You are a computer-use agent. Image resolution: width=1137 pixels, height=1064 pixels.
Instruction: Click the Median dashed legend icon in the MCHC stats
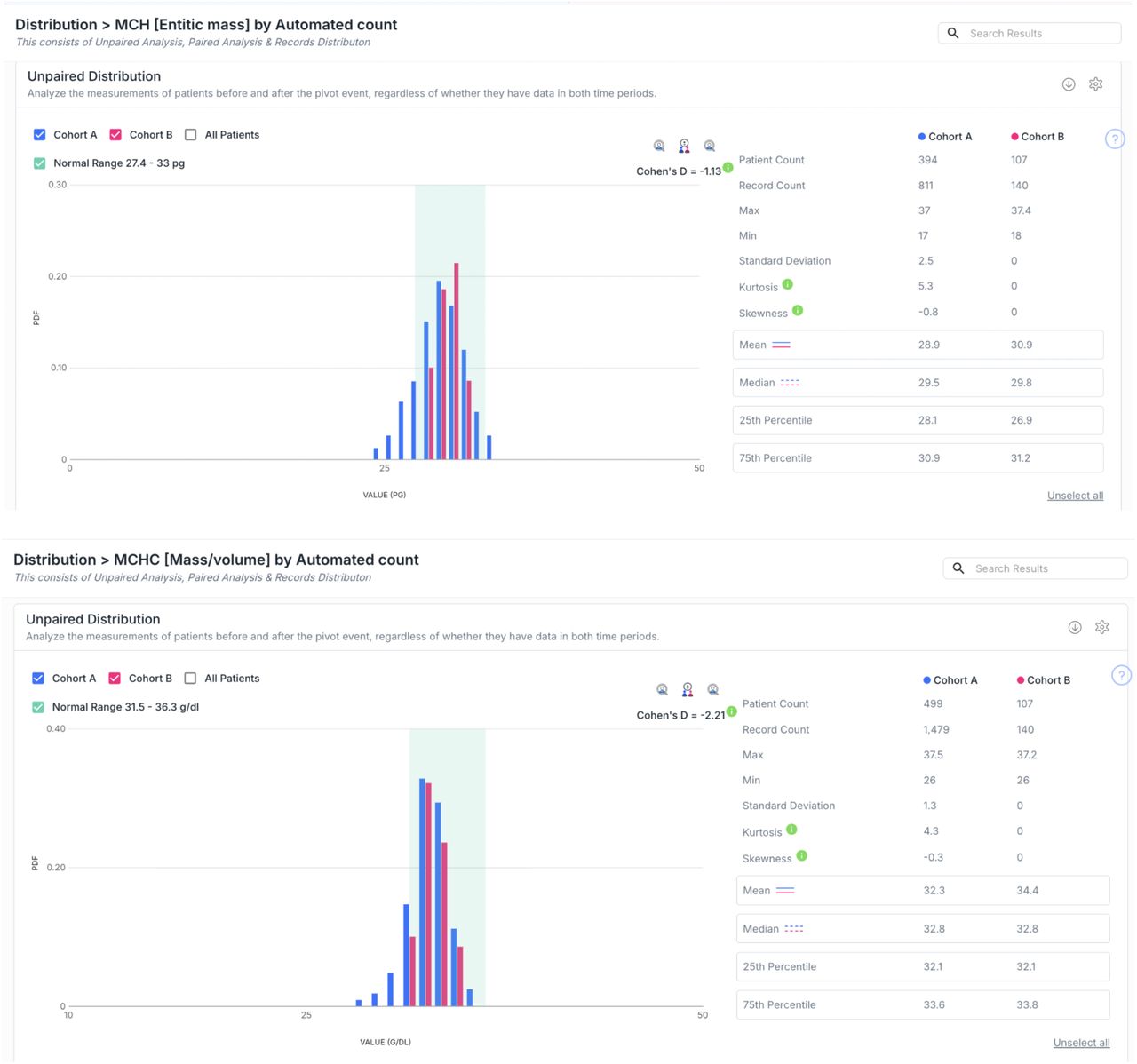click(794, 928)
